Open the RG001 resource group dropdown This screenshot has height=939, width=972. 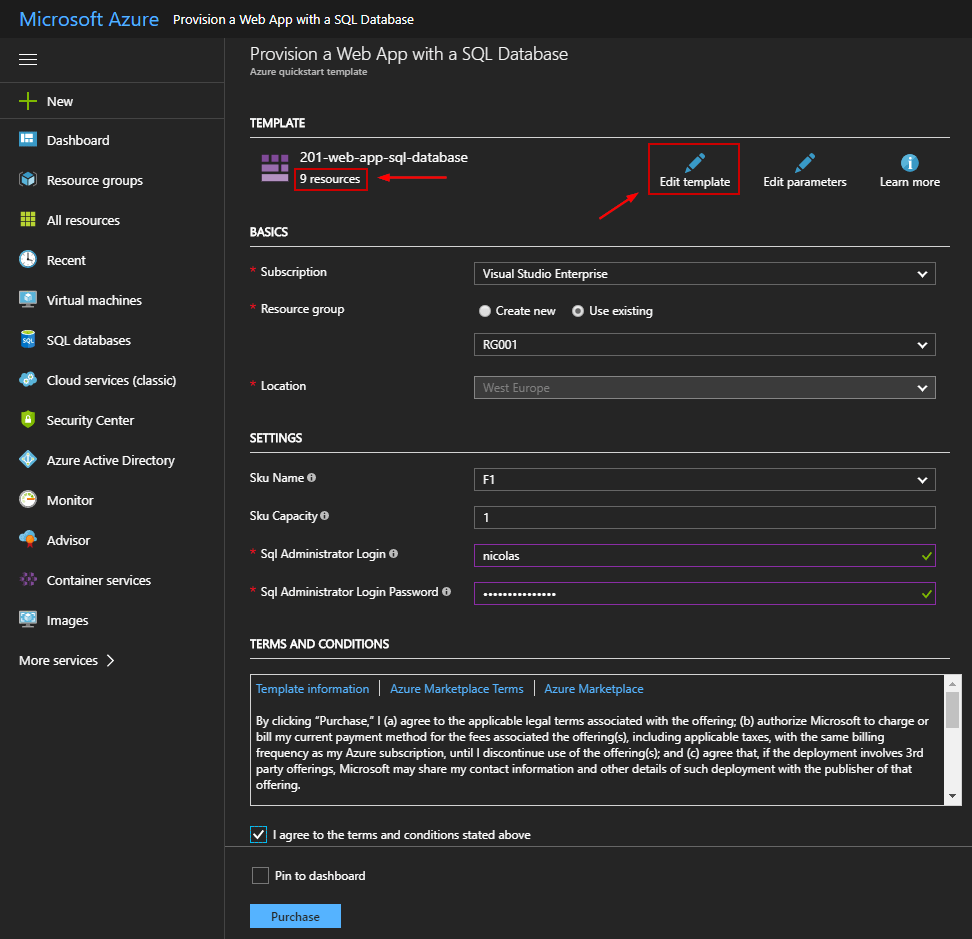704,345
